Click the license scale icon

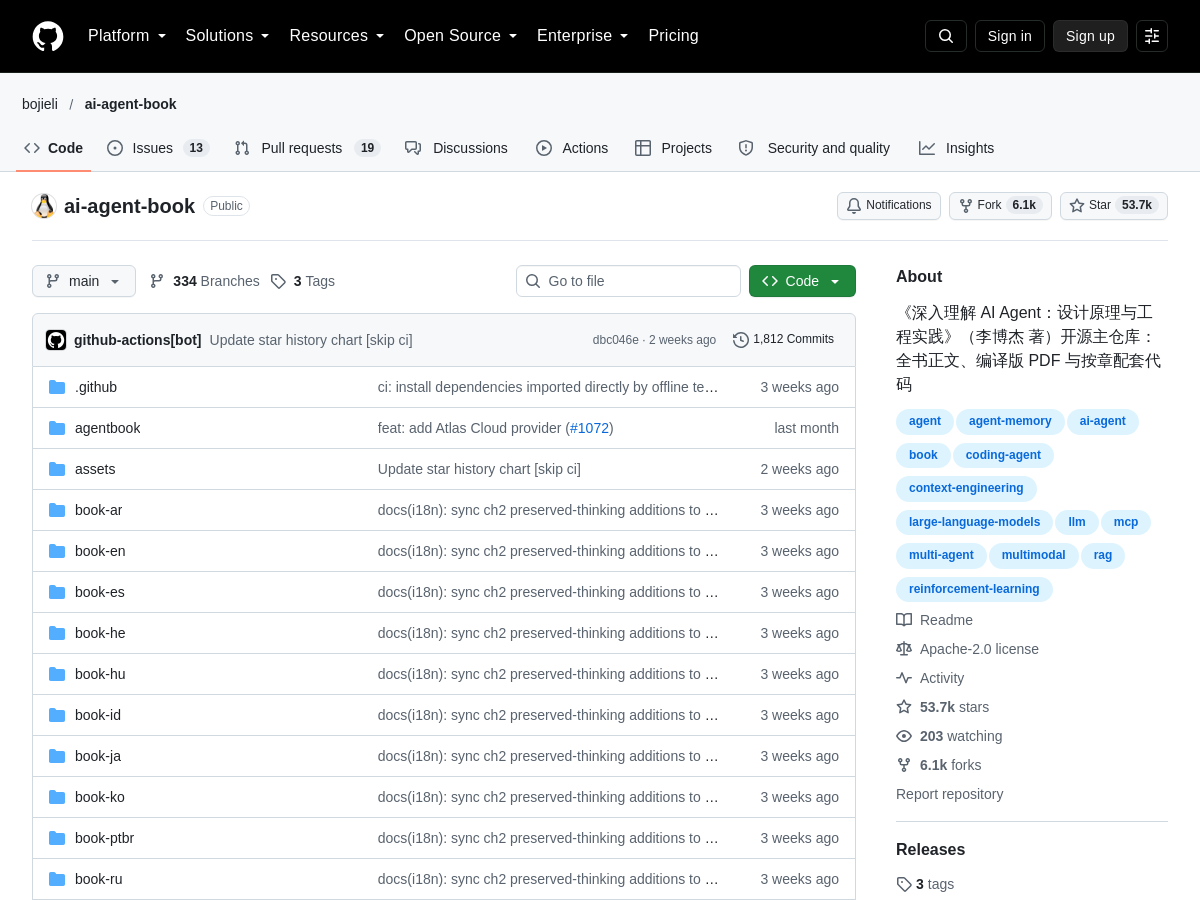[x=904, y=649]
